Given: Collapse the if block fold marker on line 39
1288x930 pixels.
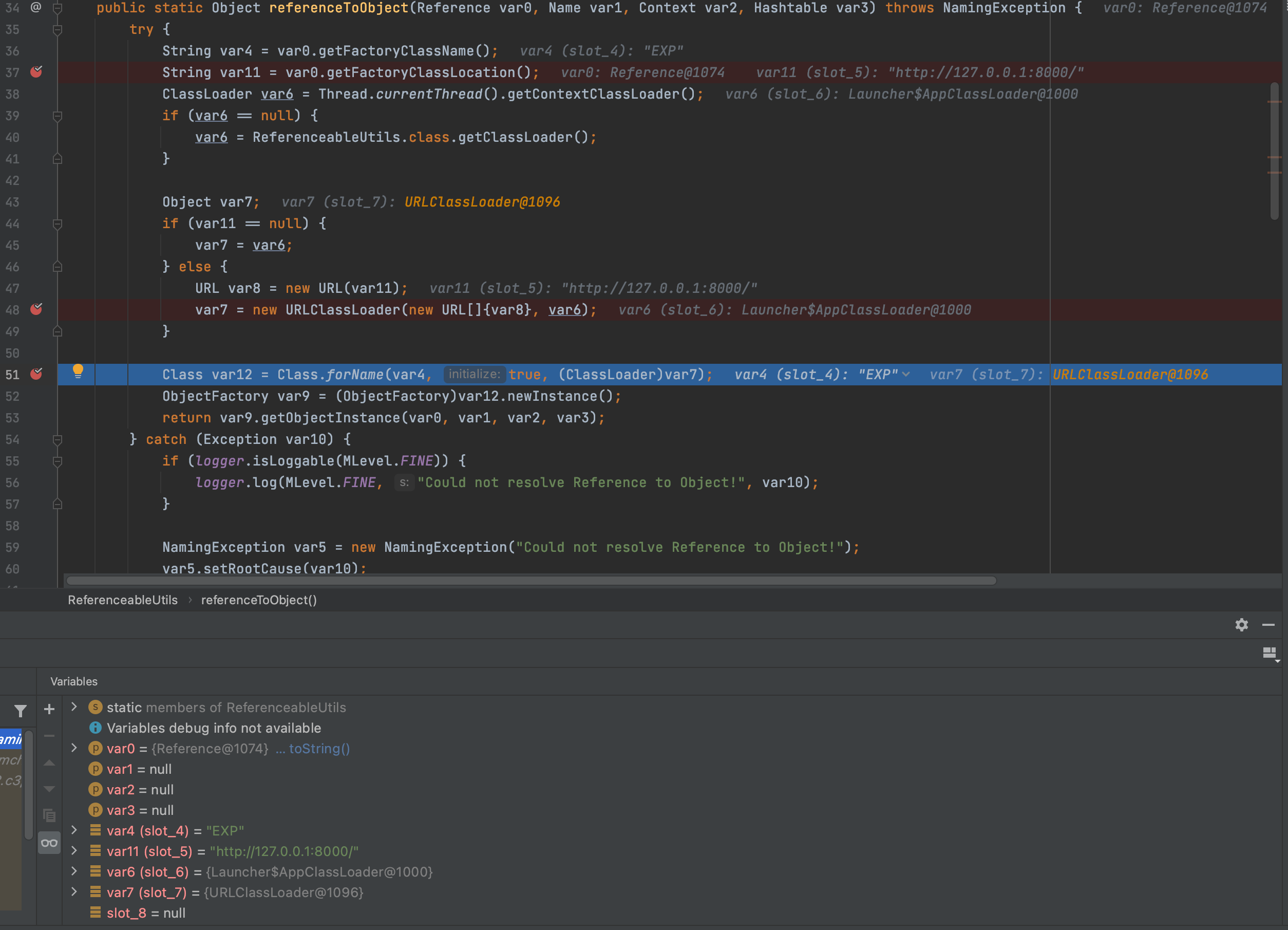Looking at the screenshot, I should click(58, 116).
